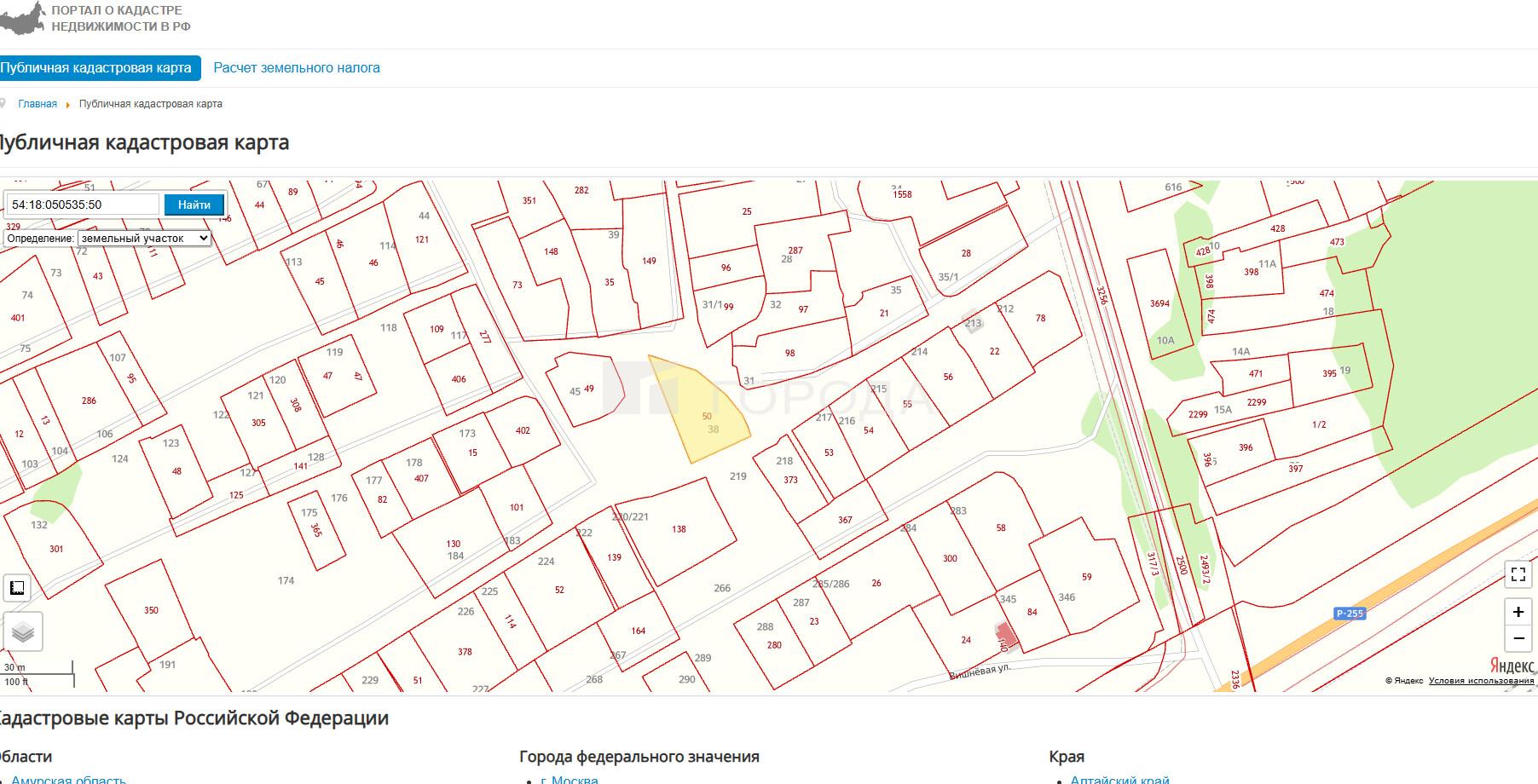Click the cadastral number search field

83,205
